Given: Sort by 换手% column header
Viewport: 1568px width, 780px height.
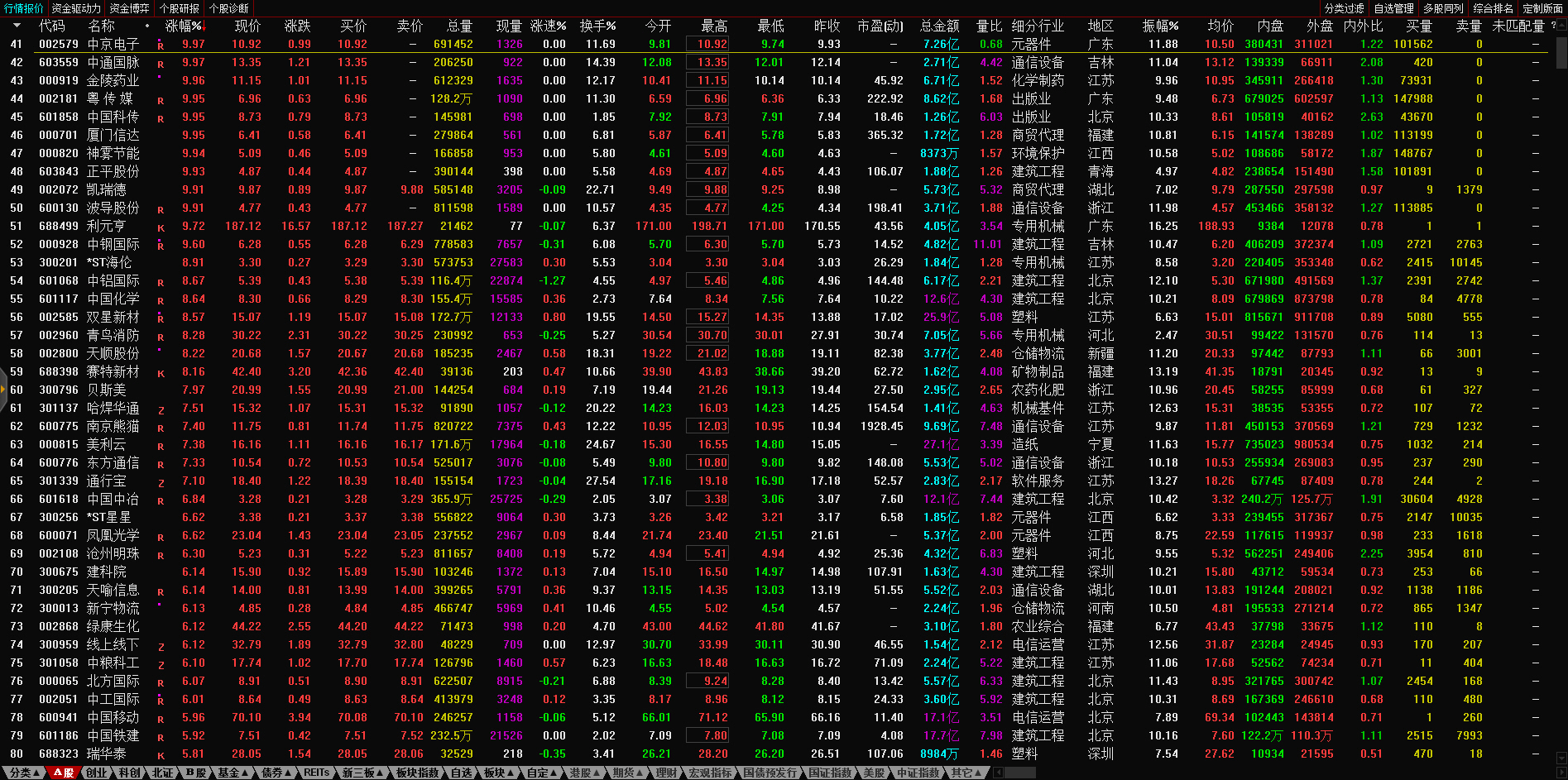Looking at the screenshot, I should 597,26.
